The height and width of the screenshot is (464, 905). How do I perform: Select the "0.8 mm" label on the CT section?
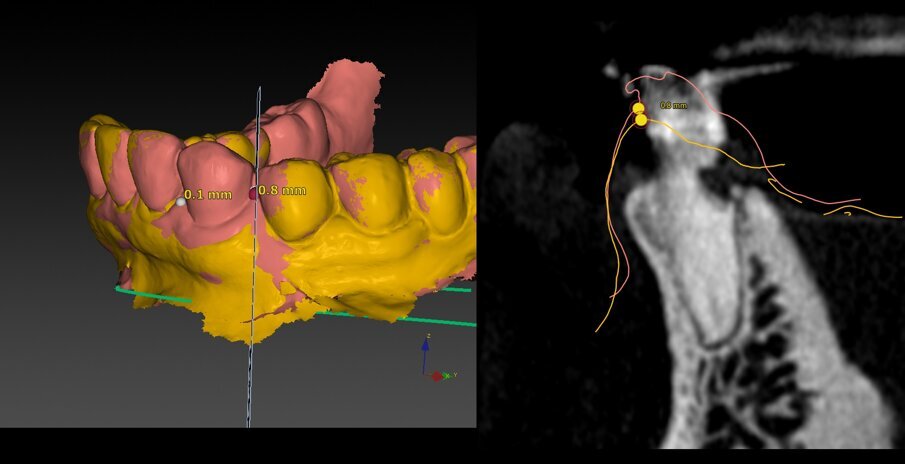[x=674, y=106]
